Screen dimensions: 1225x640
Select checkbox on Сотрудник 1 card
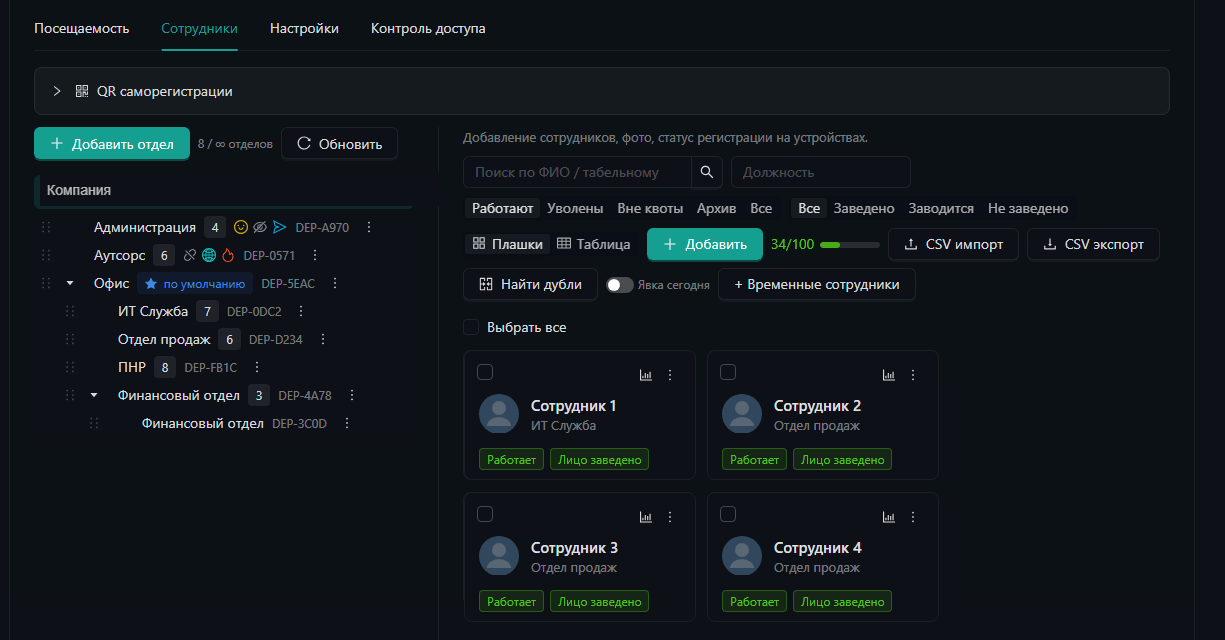pos(485,372)
